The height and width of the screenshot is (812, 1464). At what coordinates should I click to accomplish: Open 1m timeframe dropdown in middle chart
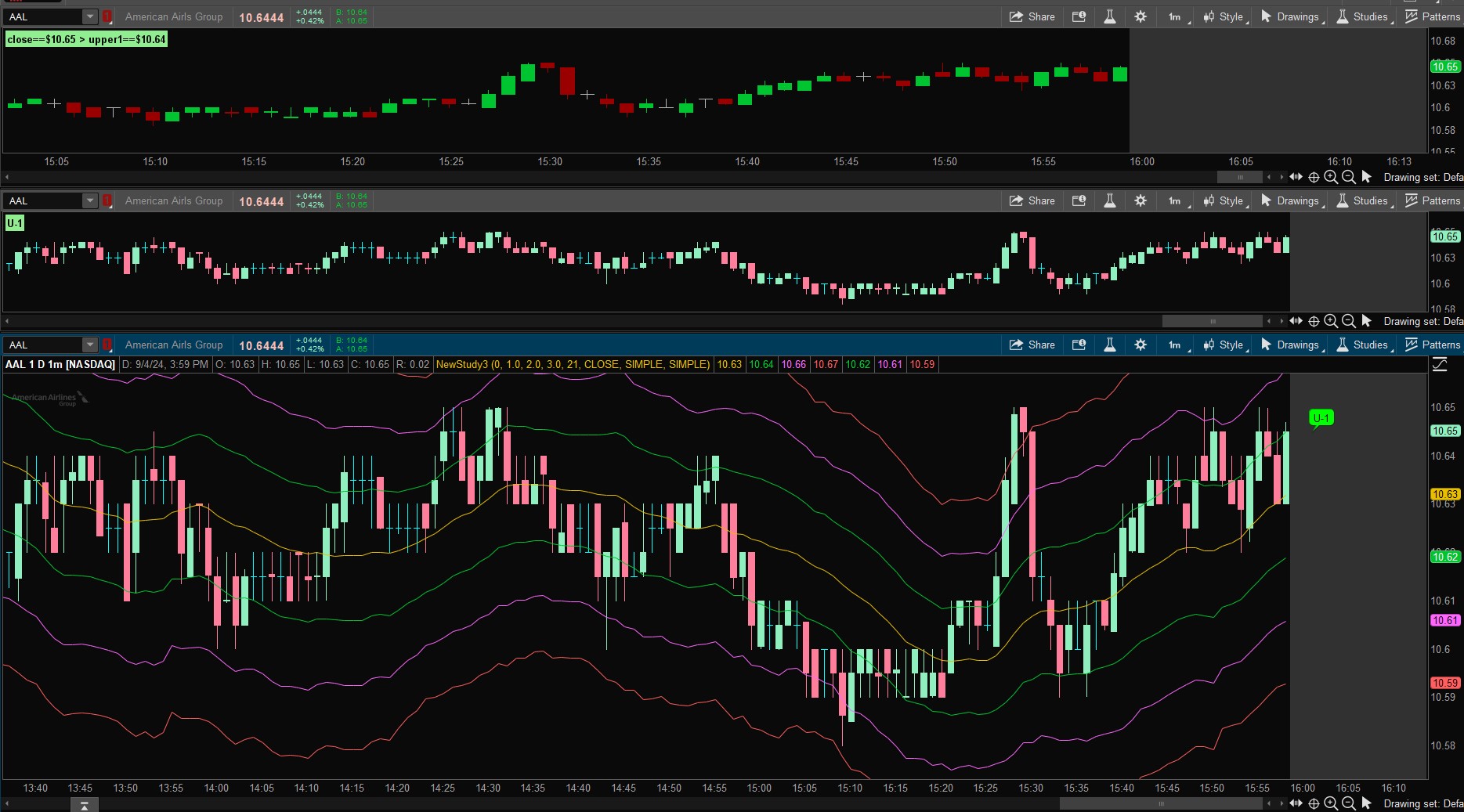1178,200
